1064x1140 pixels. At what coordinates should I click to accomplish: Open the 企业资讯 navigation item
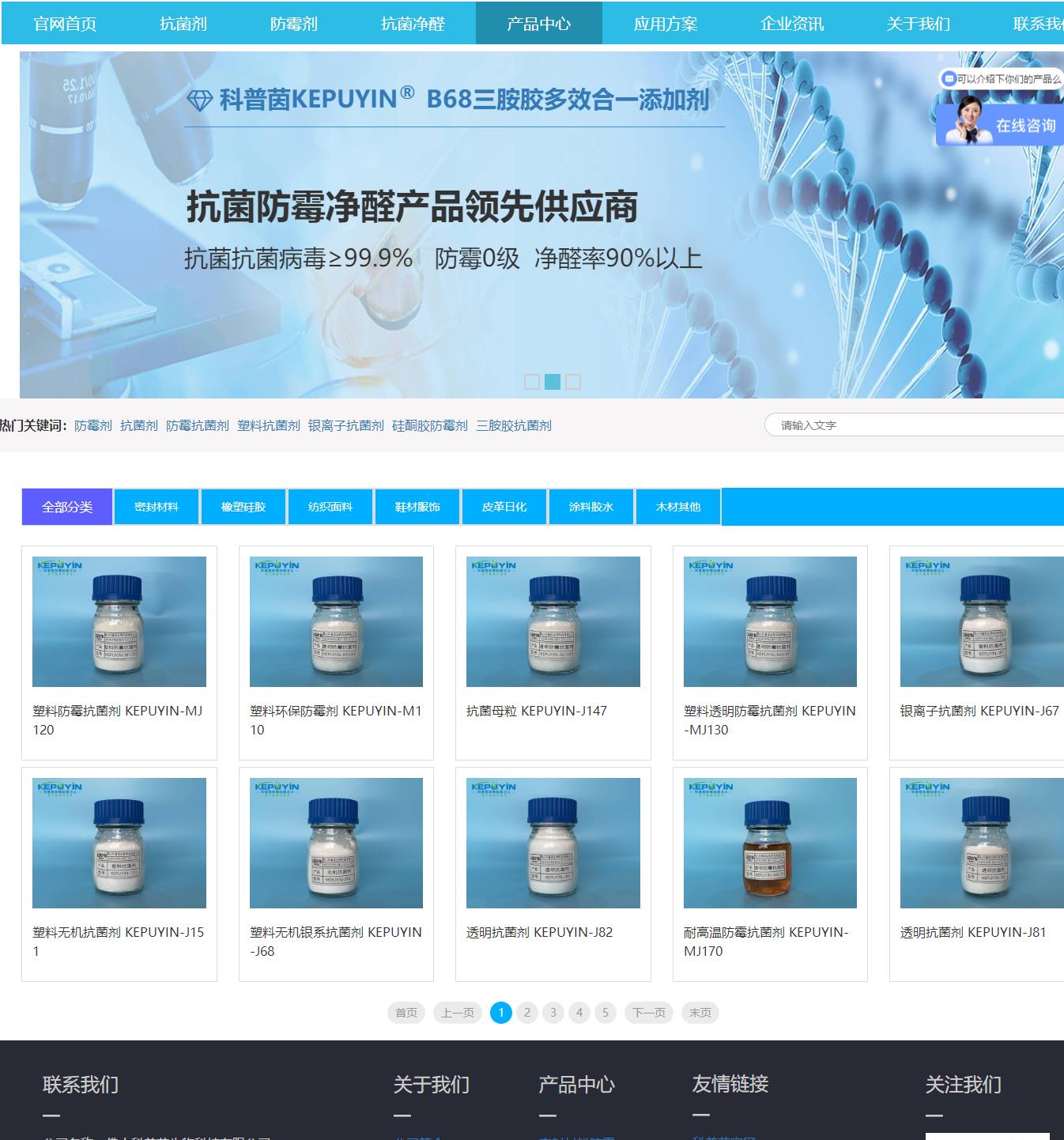(792, 24)
